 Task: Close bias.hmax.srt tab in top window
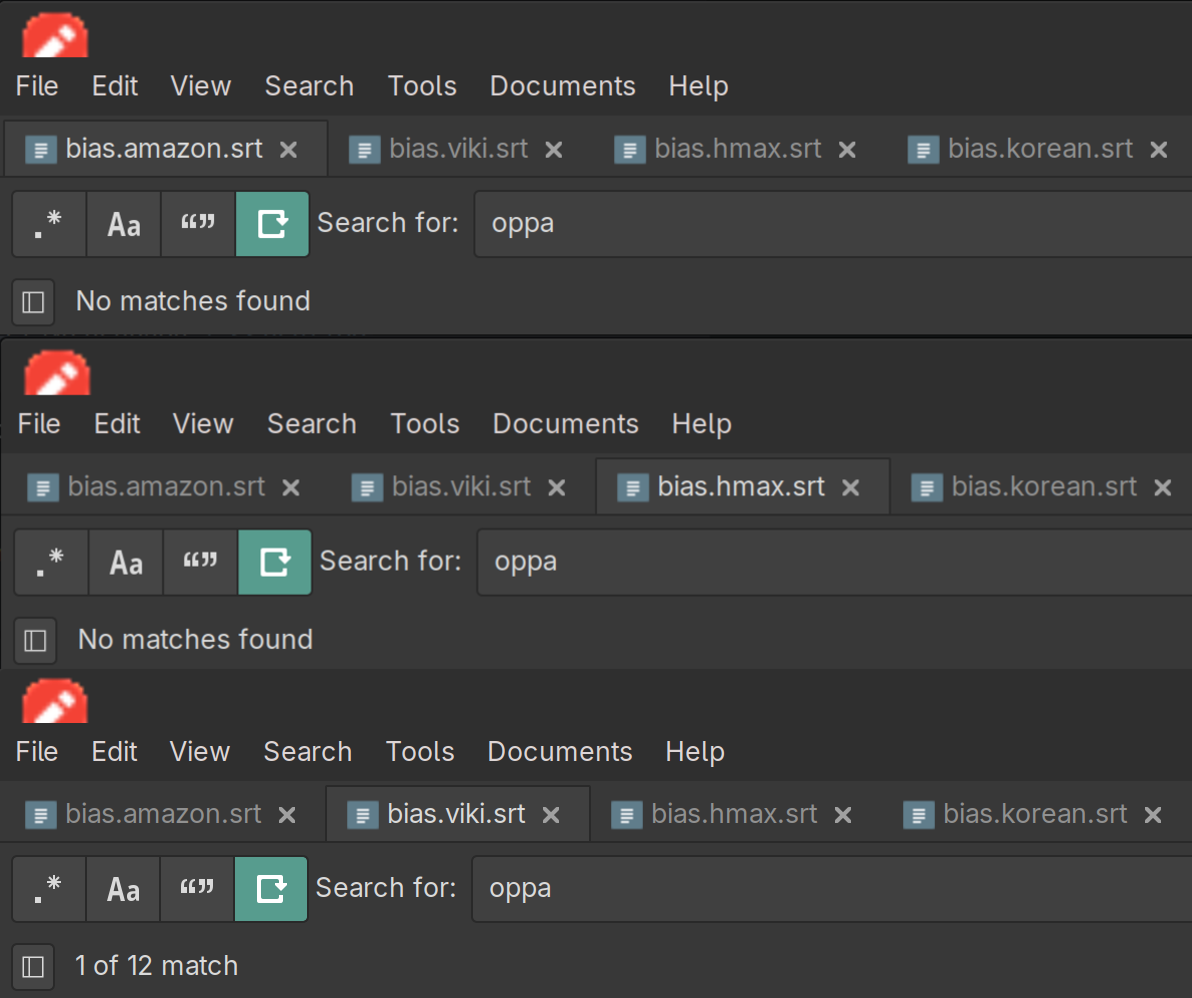click(x=848, y=150)
